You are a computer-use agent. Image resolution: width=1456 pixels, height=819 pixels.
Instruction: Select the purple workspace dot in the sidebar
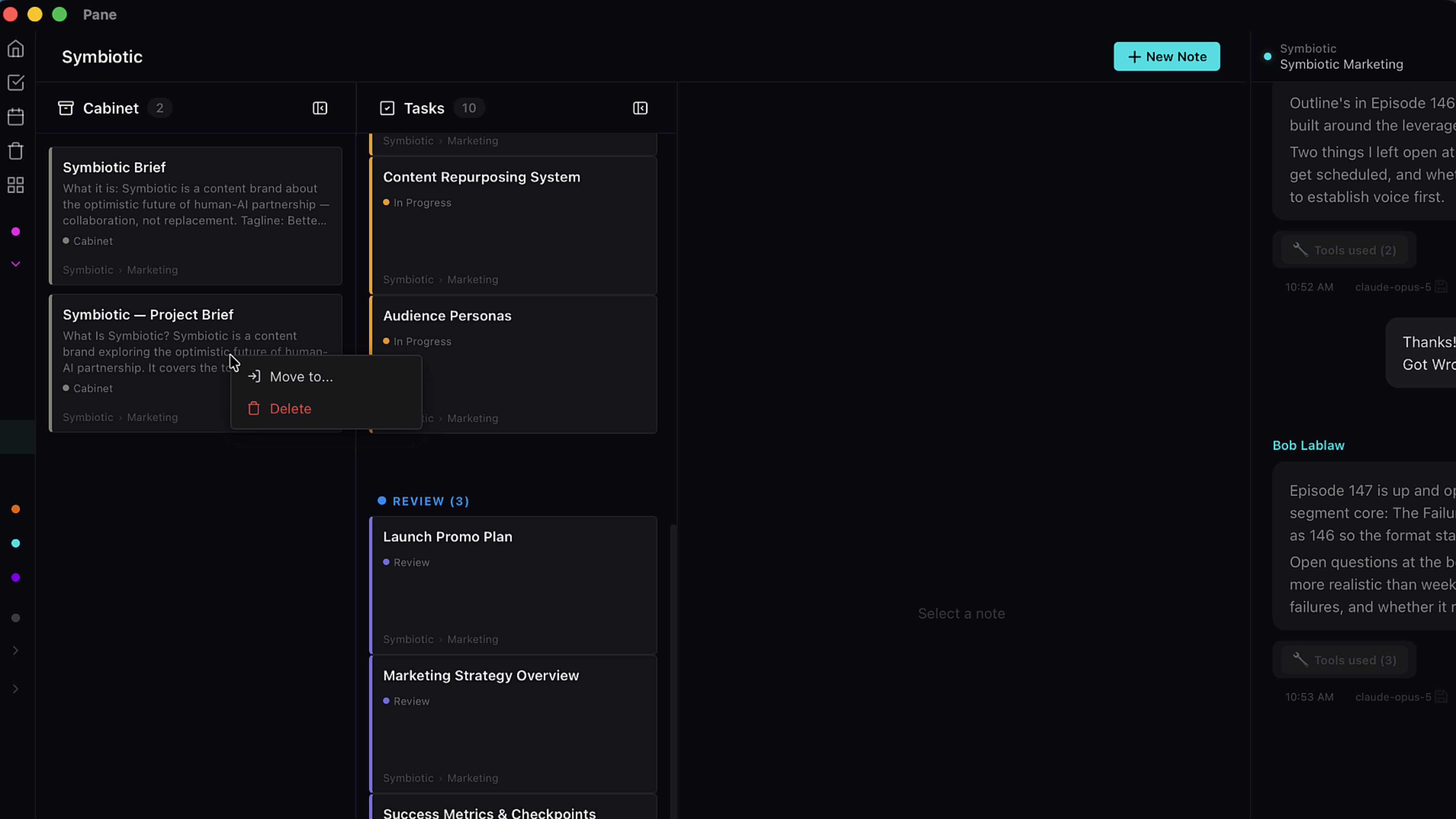coord(16,578)
